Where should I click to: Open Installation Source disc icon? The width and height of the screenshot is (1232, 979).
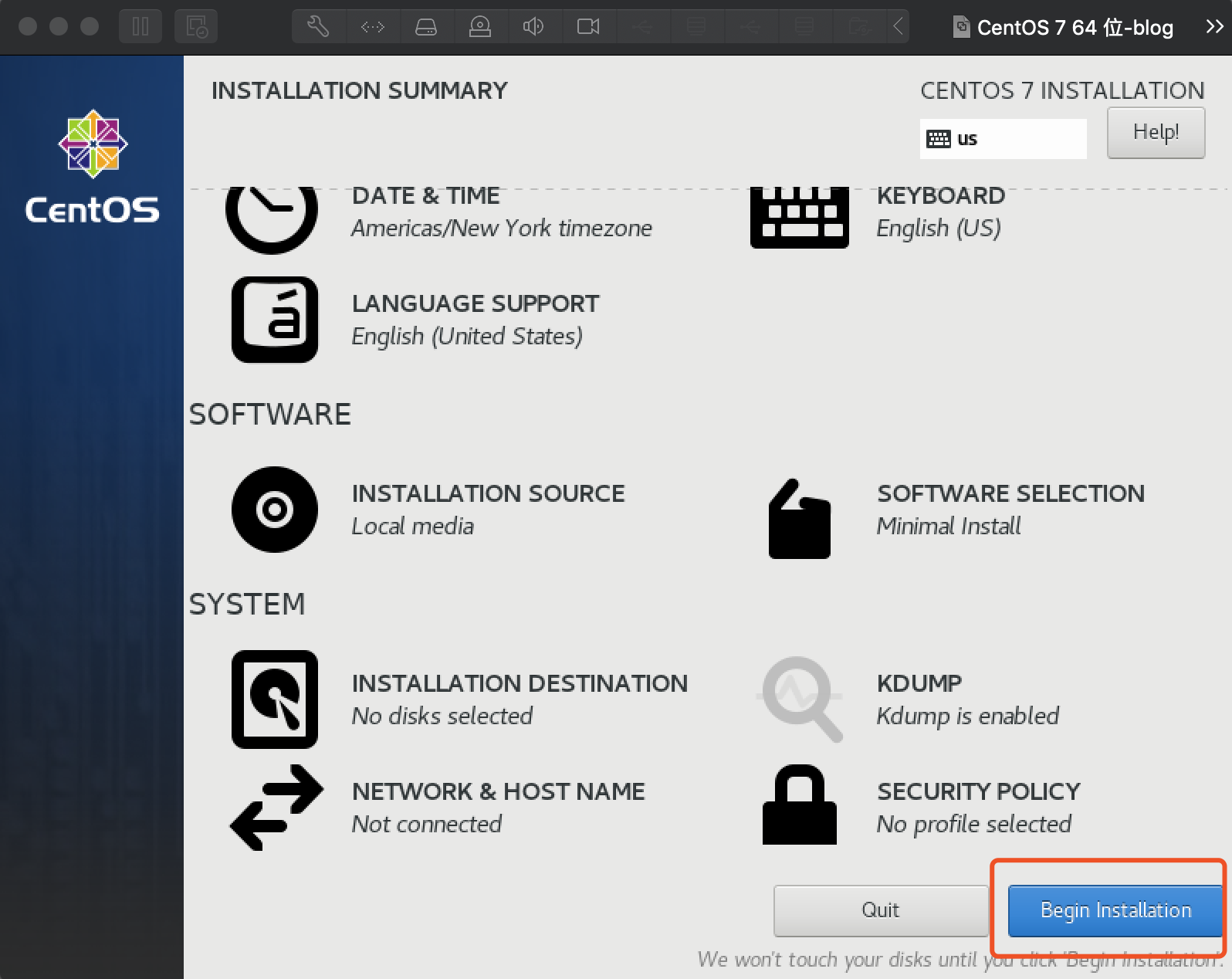(x=275, y=510)
